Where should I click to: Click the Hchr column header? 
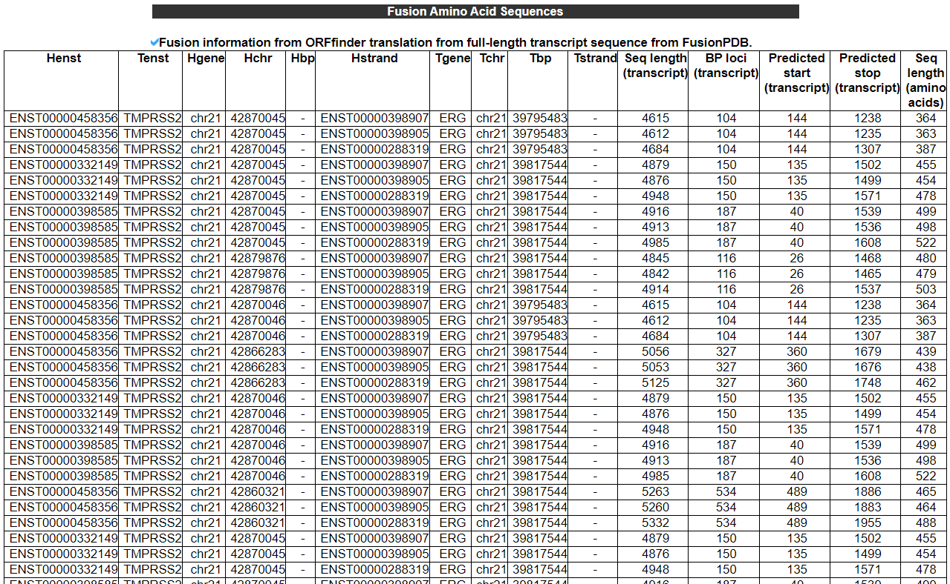[257, 59]
